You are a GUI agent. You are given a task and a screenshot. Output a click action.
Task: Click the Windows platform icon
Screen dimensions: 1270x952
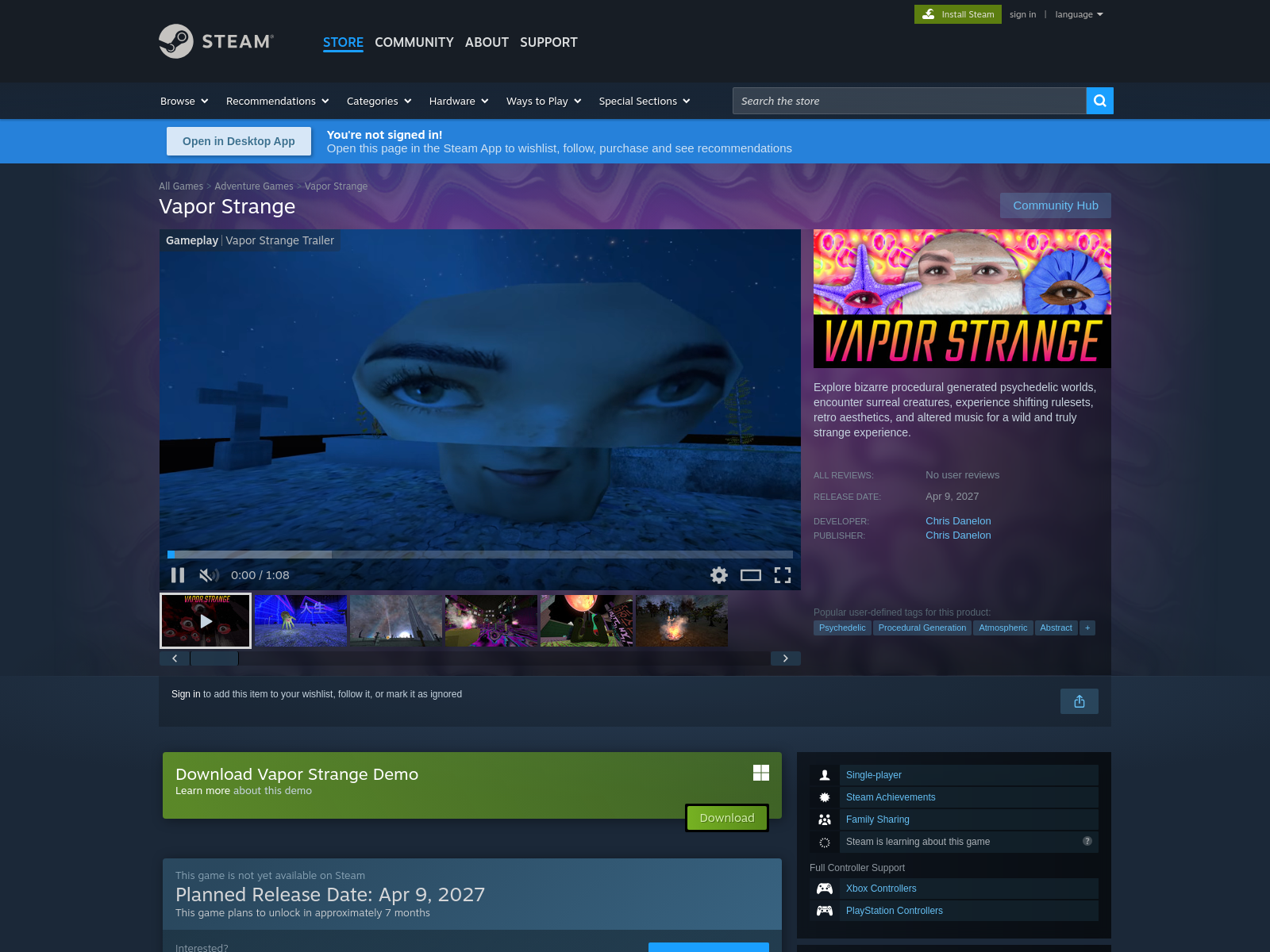click(761, 773)
